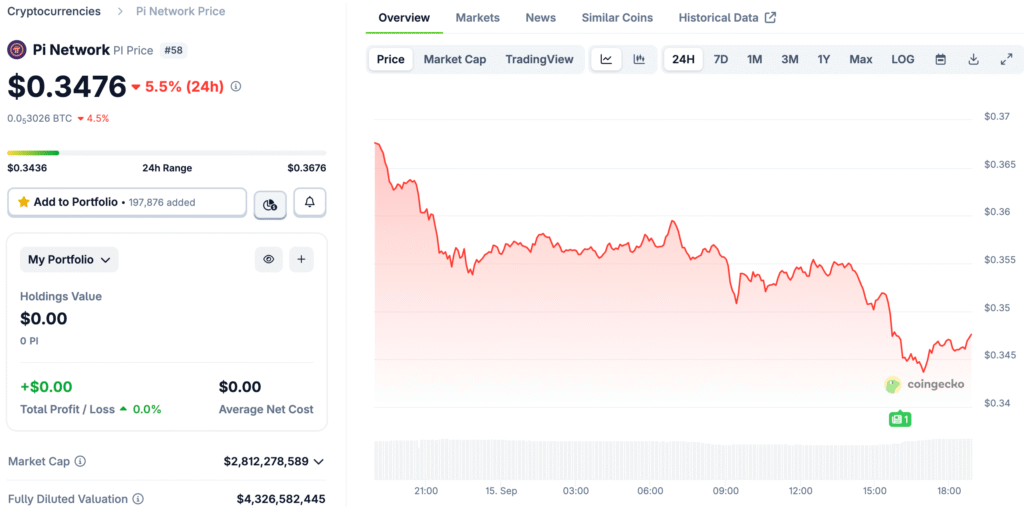Click the #58 rank badge
Image resolution: width=1024 pixels, height=507 pixels.
174,50
